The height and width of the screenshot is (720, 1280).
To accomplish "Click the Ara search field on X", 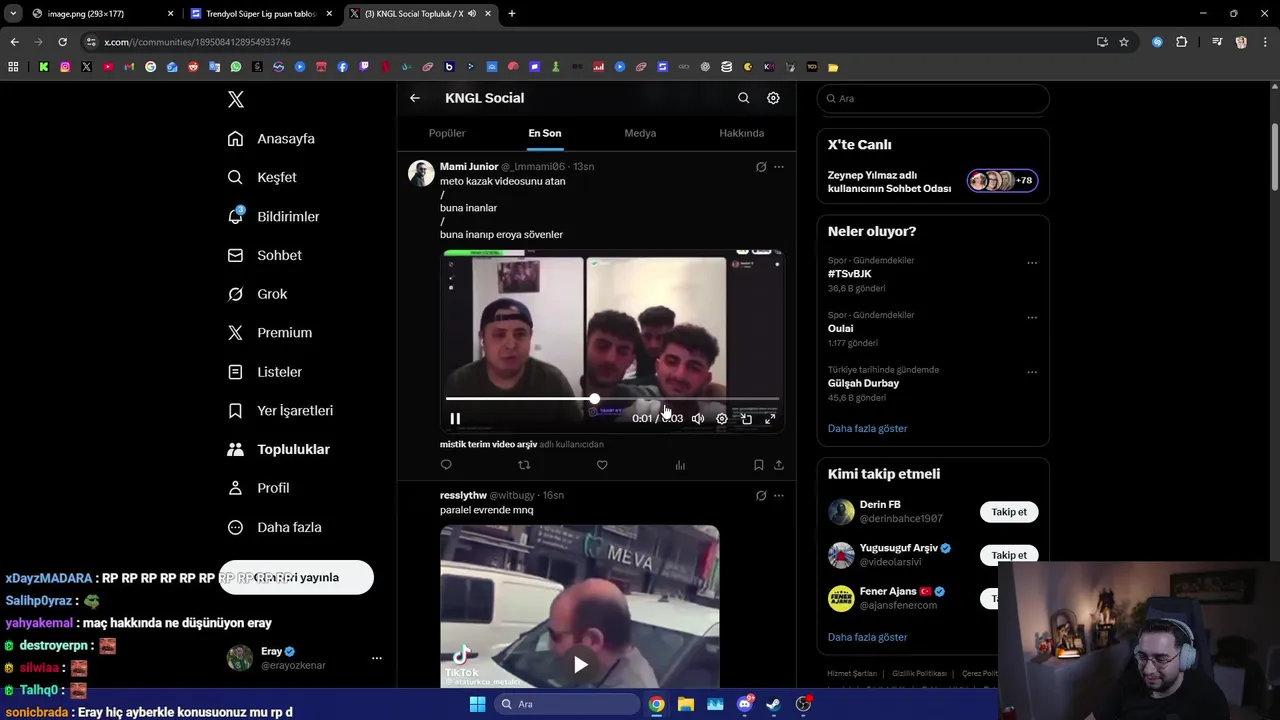I will tap(933, 98).
